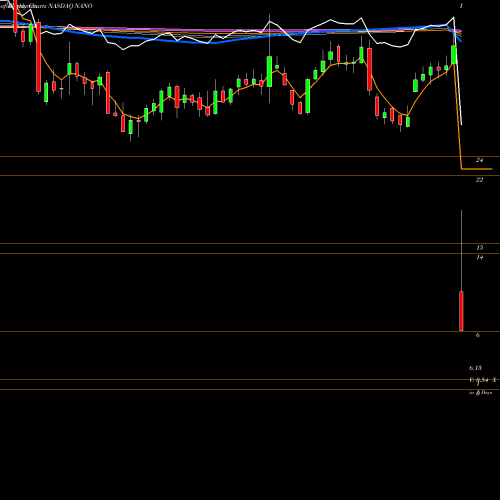Select the 14 price level label
500x500 pixels.
click(480, 257)
